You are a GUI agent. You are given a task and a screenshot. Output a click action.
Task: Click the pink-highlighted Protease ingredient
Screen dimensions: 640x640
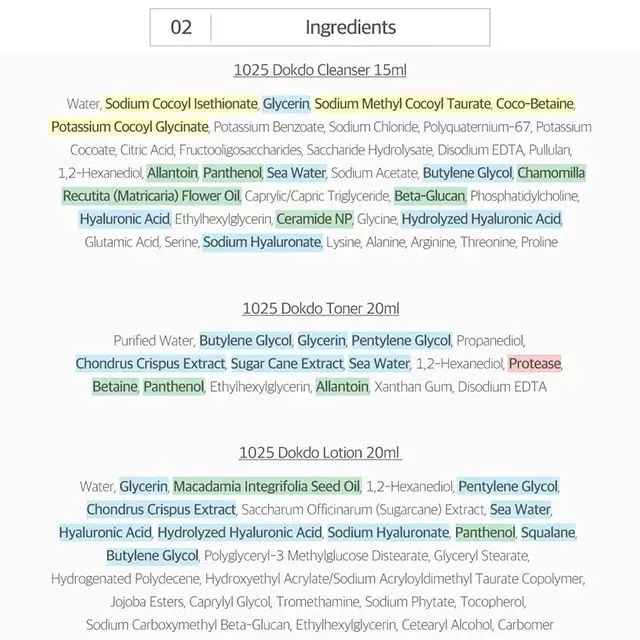tap(534, 363)
